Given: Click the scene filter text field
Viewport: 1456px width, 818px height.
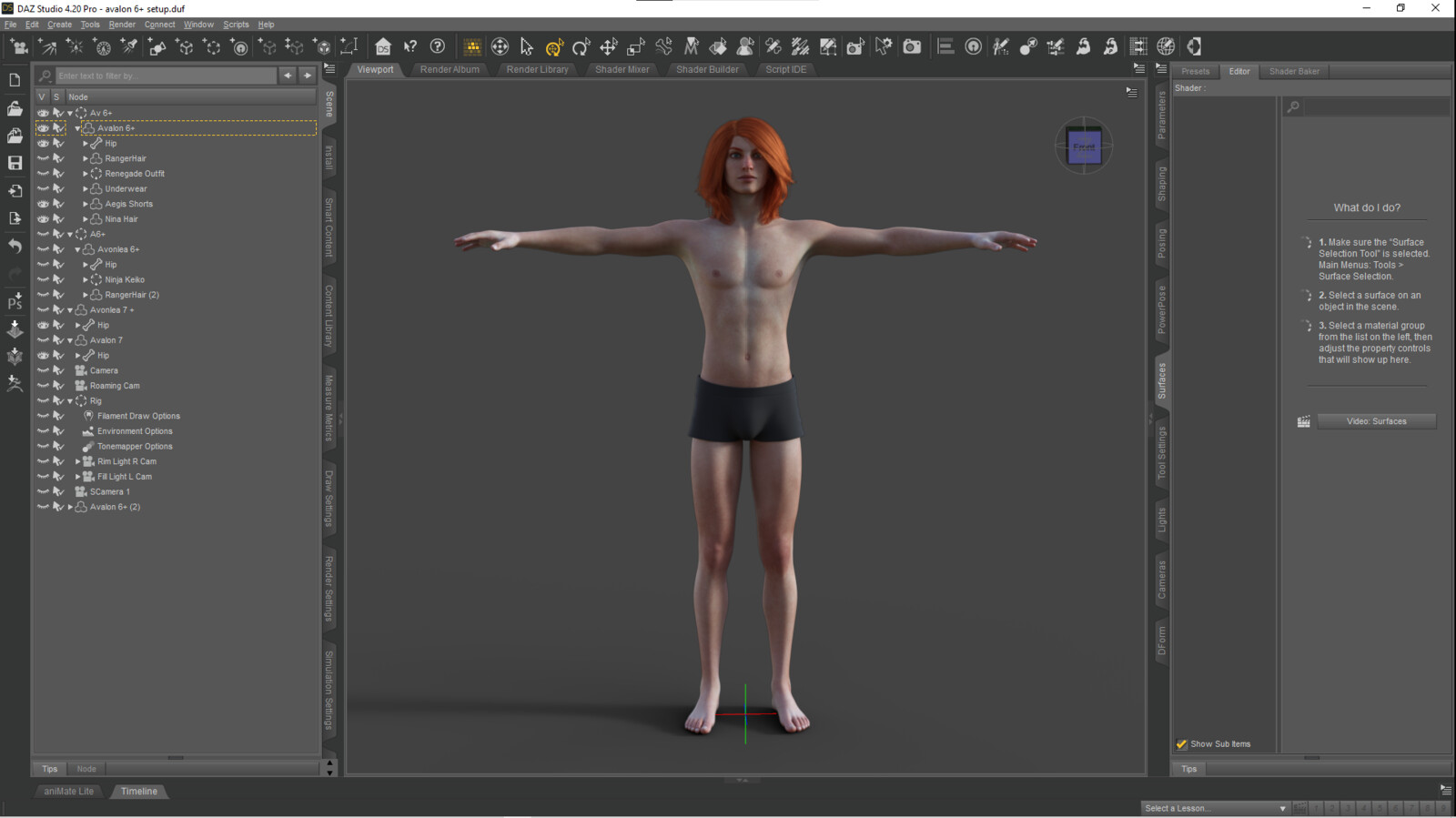Looking at the screenshot, I should click(x=165, y=76).
